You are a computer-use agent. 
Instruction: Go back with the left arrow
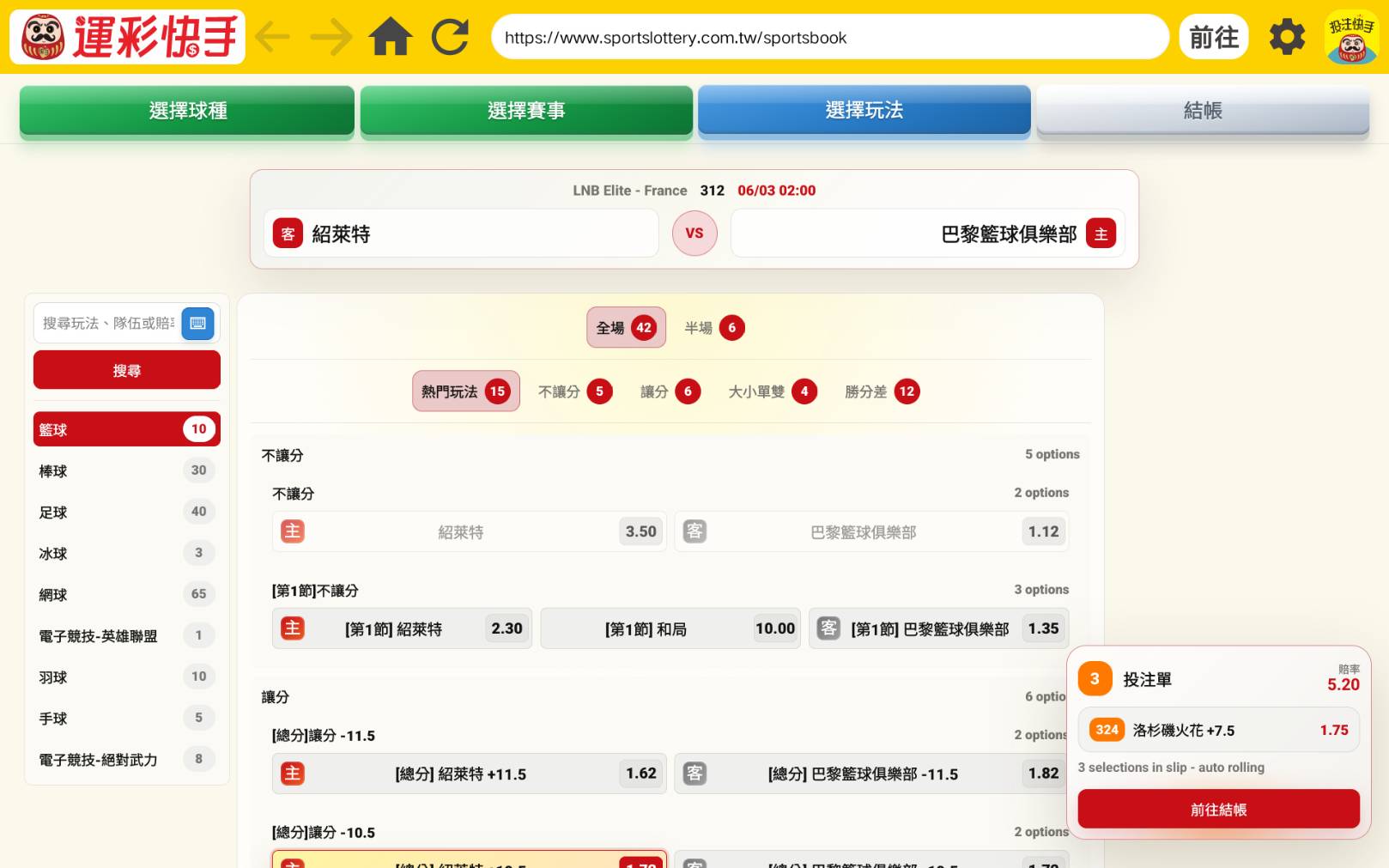pos(273,37)
